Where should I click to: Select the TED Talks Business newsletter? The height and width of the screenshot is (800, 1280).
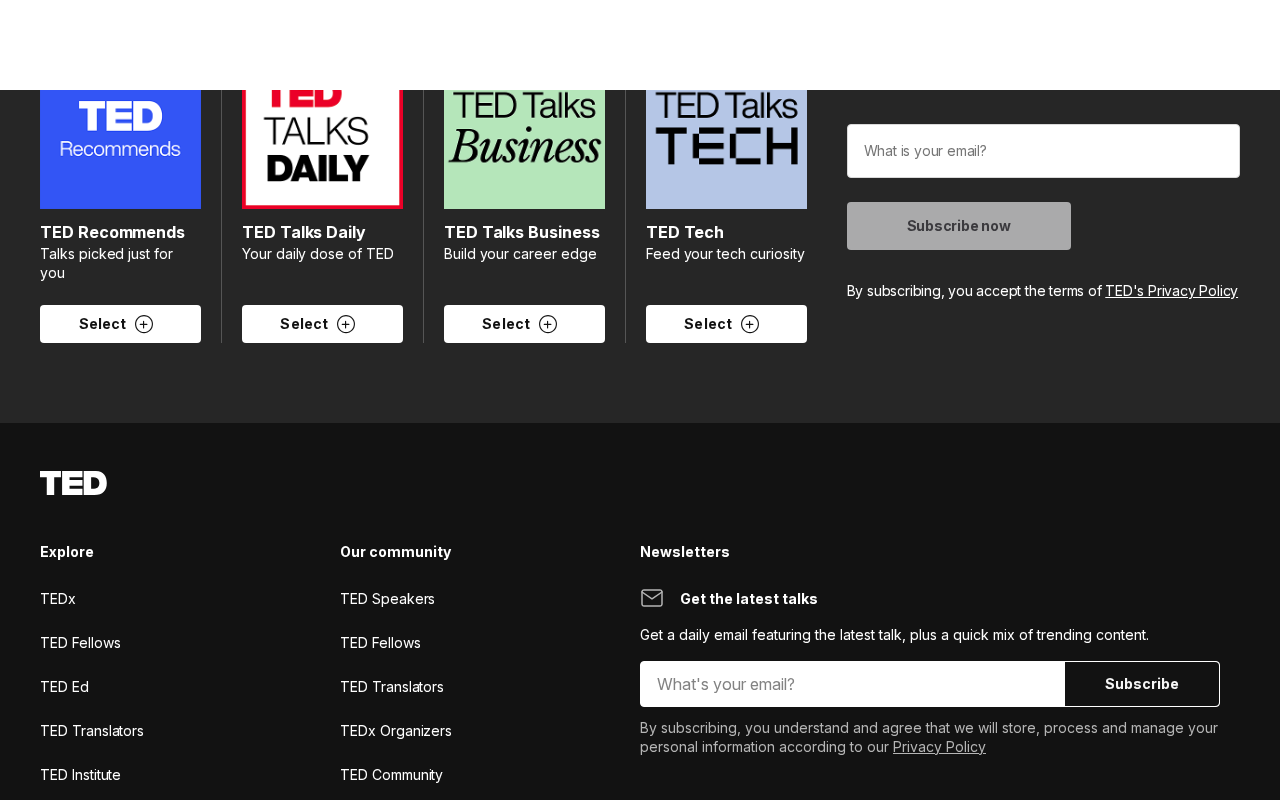524,324
